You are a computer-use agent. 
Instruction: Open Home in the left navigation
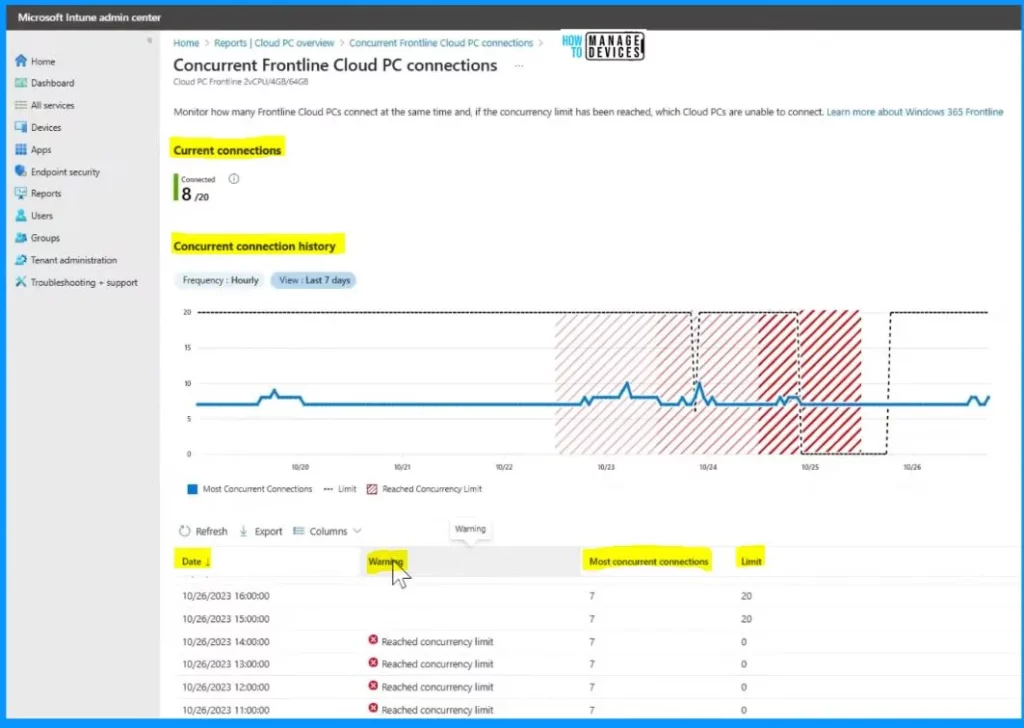[43, 61]
